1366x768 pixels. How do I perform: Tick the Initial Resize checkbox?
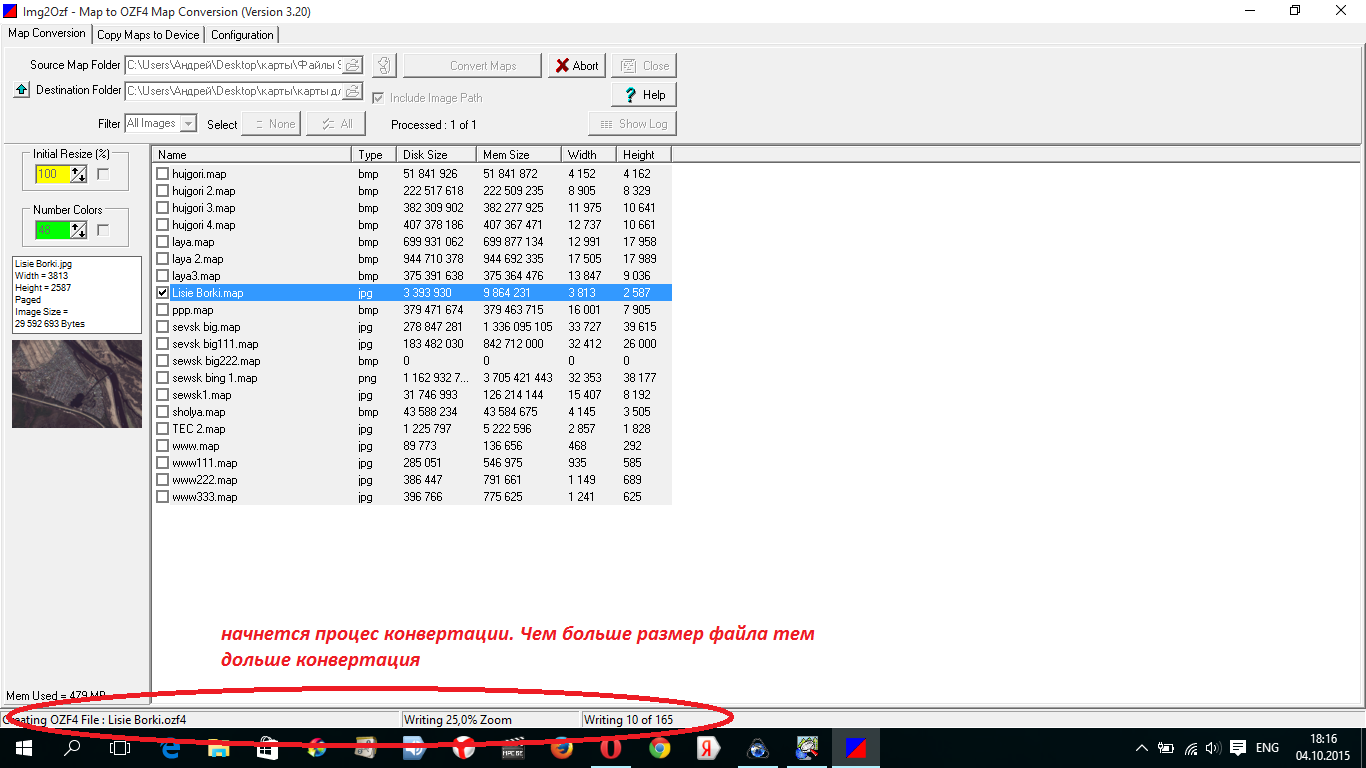point(103,174)
